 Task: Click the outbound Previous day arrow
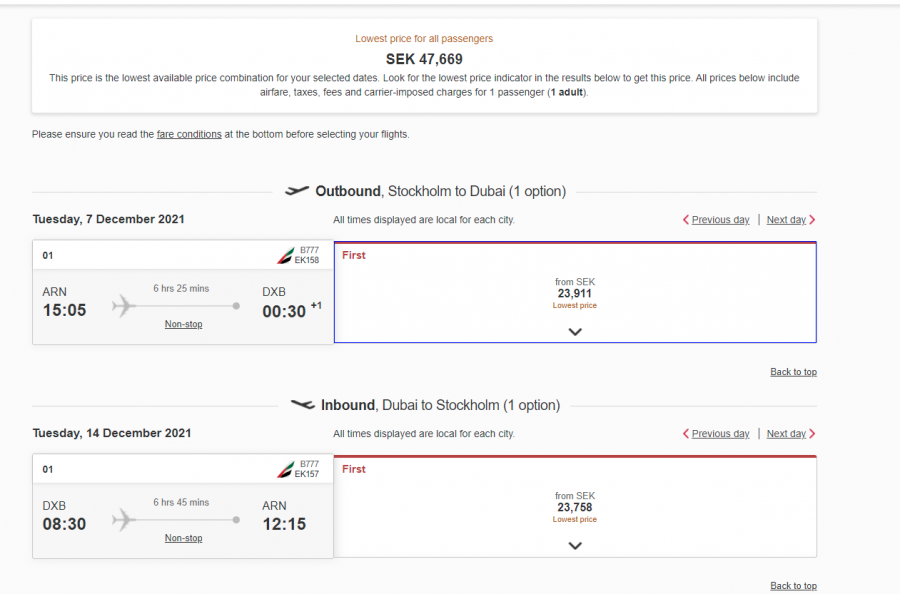point(686,220)
